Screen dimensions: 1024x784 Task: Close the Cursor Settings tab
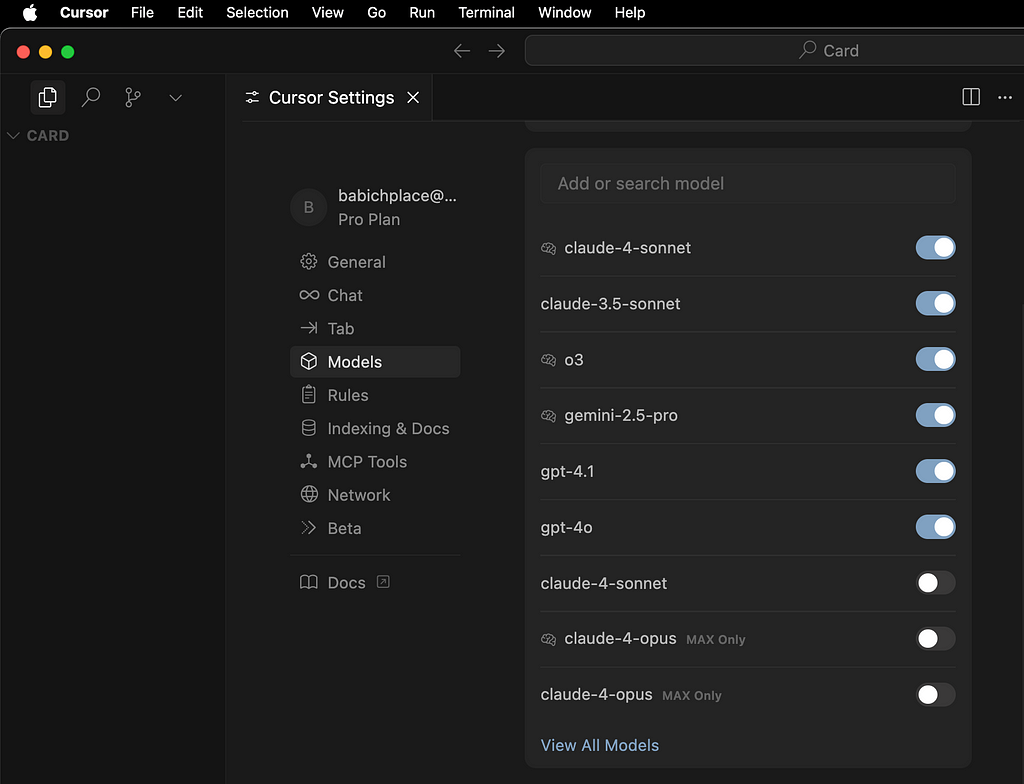pyautogui.click(x=413, y=97)
